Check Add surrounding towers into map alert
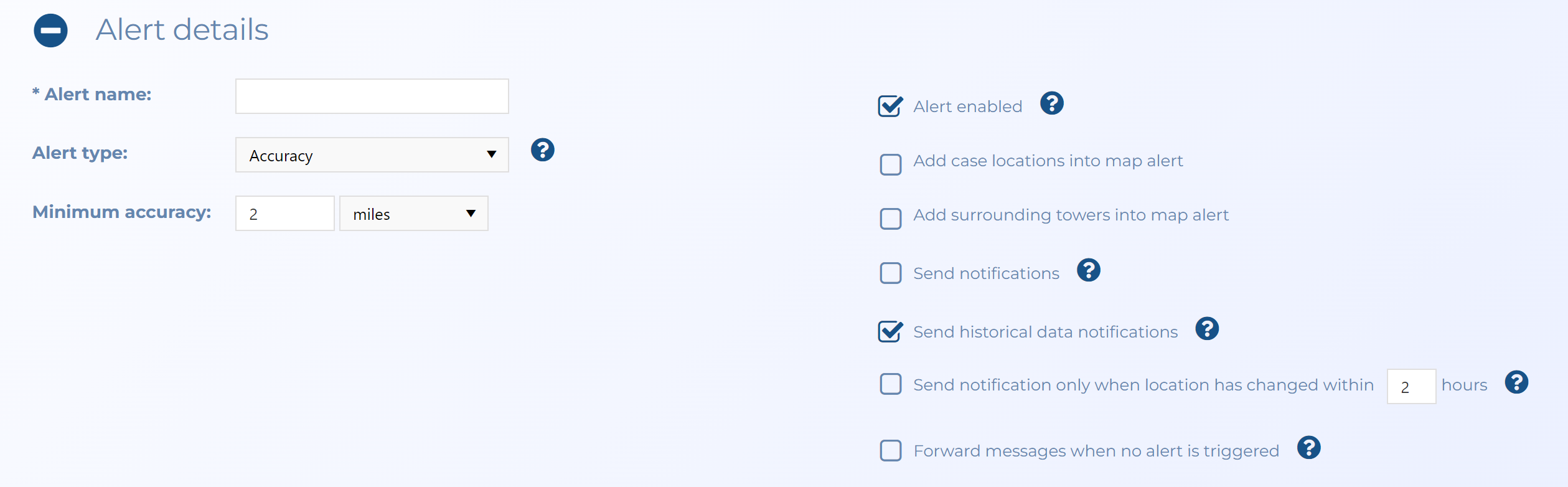 (890, 219)
